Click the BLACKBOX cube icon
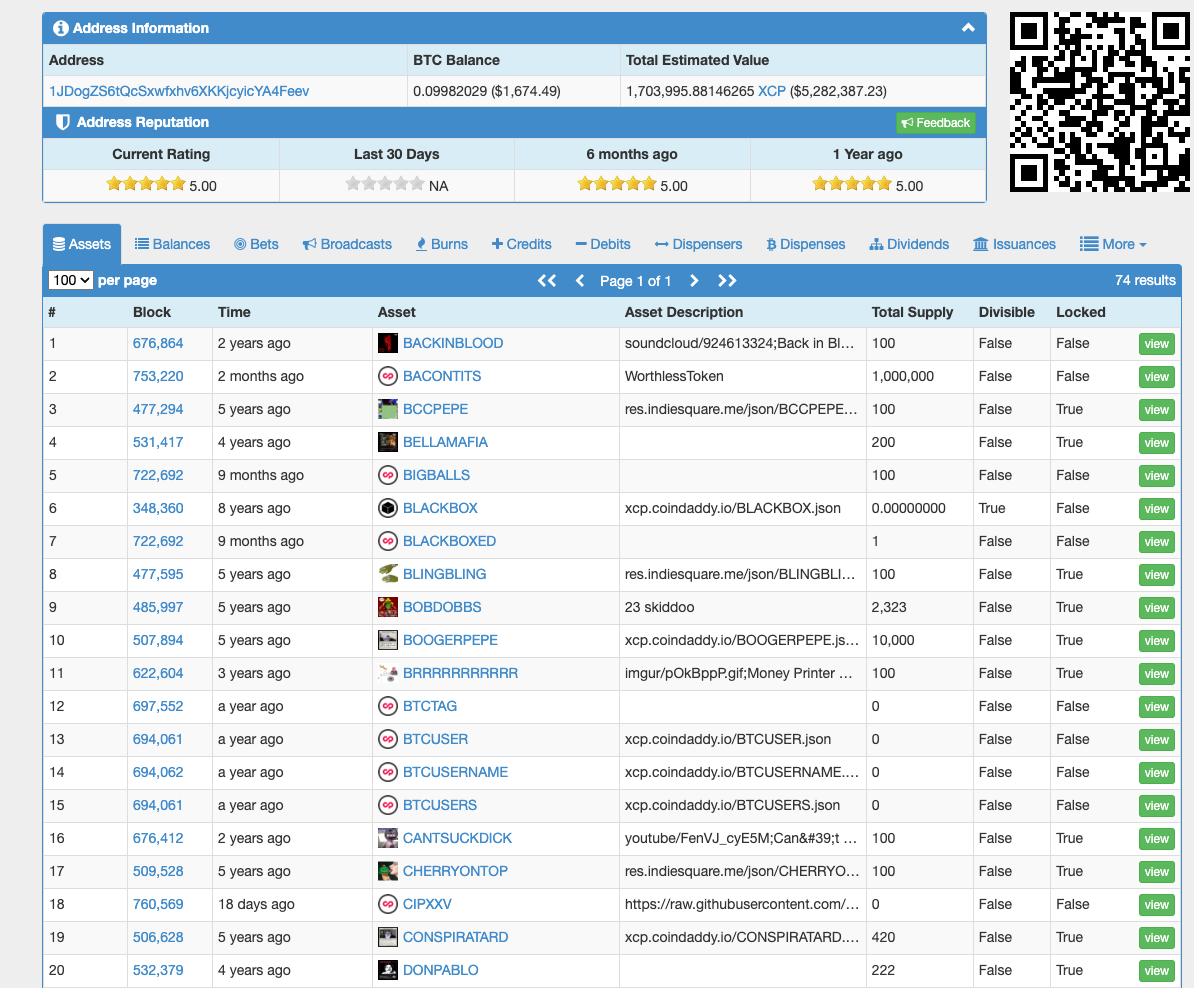Viewport: 1194px width, 988px height. pos(388,508)
